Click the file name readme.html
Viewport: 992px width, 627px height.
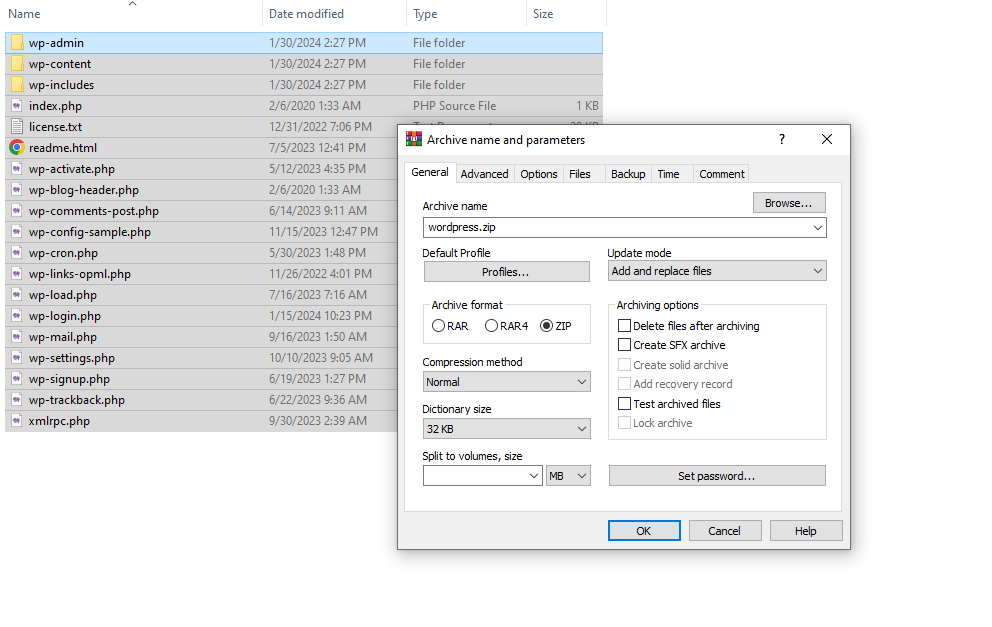[63, 147]
